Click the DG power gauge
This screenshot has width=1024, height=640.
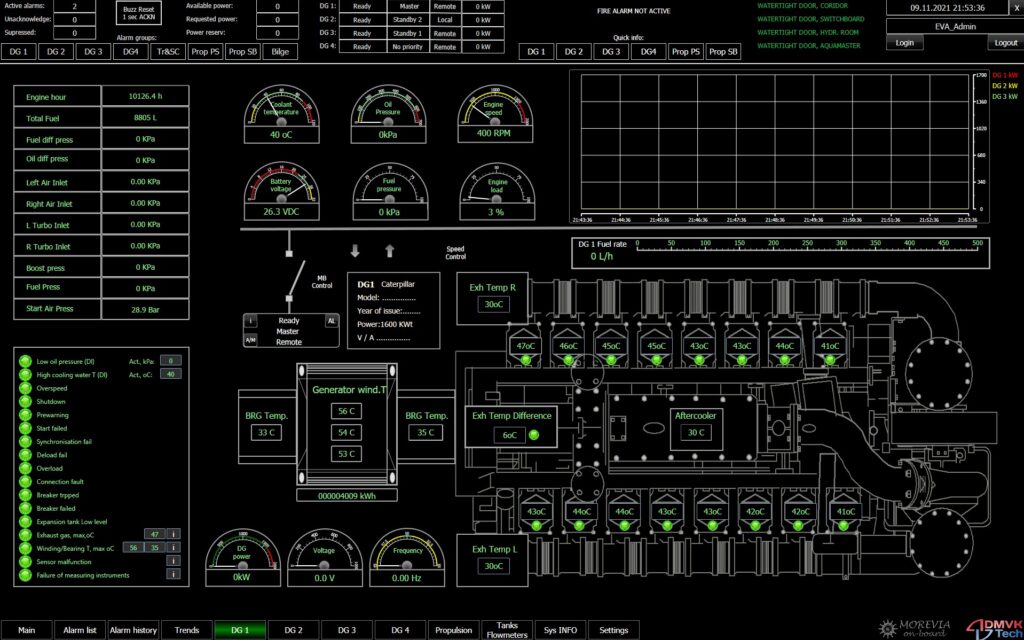241,562
